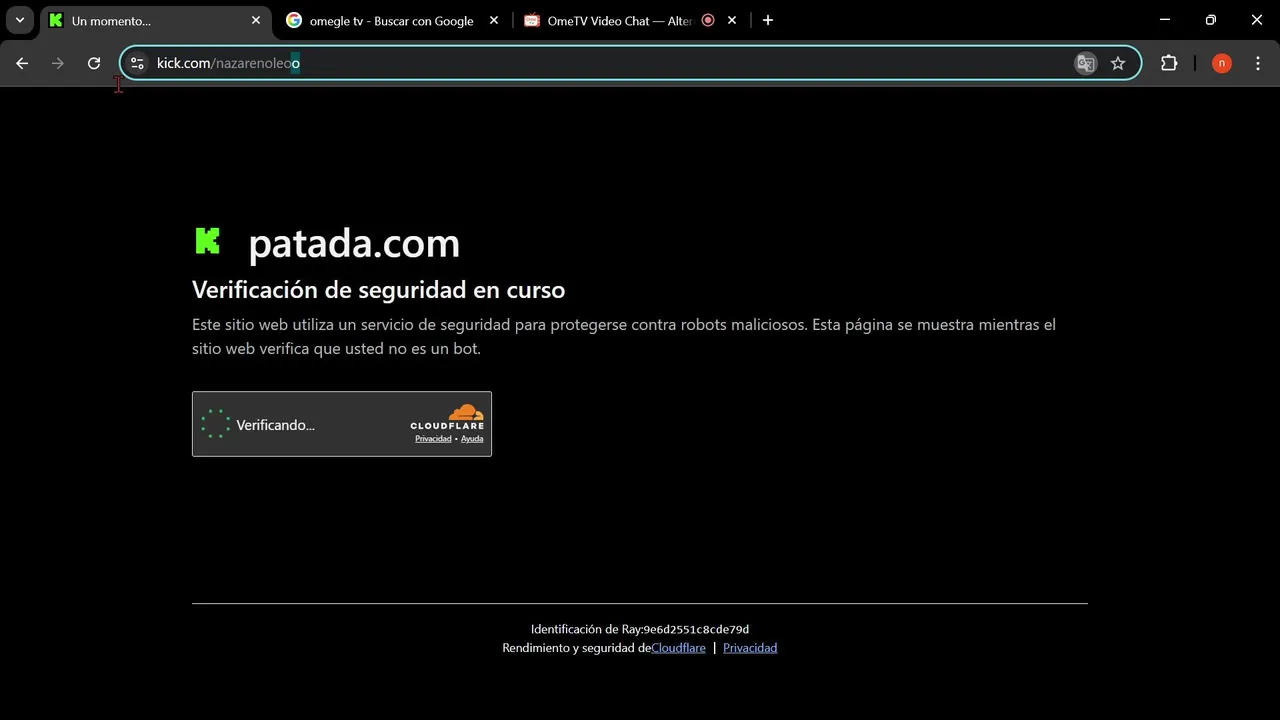Switch to the 'Un momento...' Kick tab
The image size is (1280, 720).
155,20
